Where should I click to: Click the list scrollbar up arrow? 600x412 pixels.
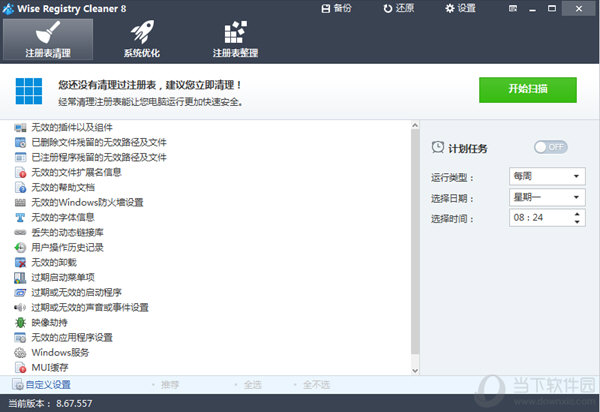415,125
